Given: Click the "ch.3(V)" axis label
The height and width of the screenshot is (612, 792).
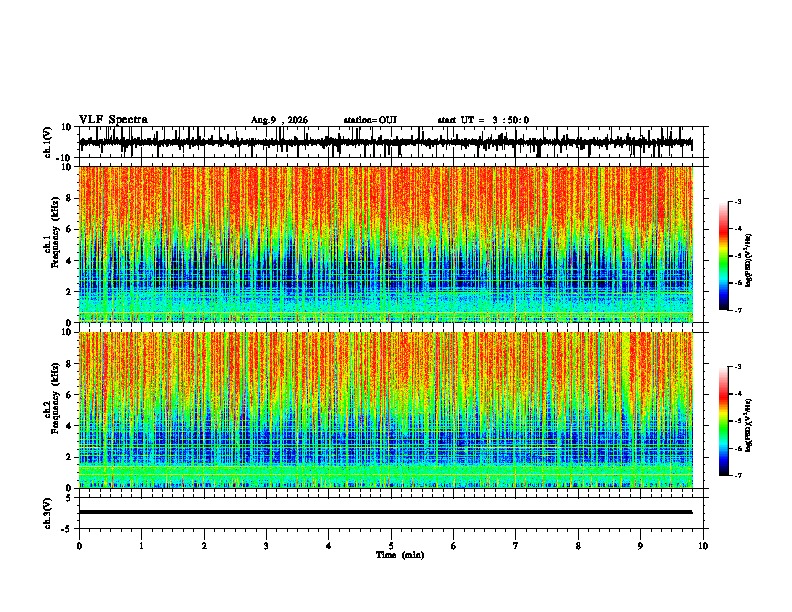Looking at the screenshot, I should pos(48,513).
